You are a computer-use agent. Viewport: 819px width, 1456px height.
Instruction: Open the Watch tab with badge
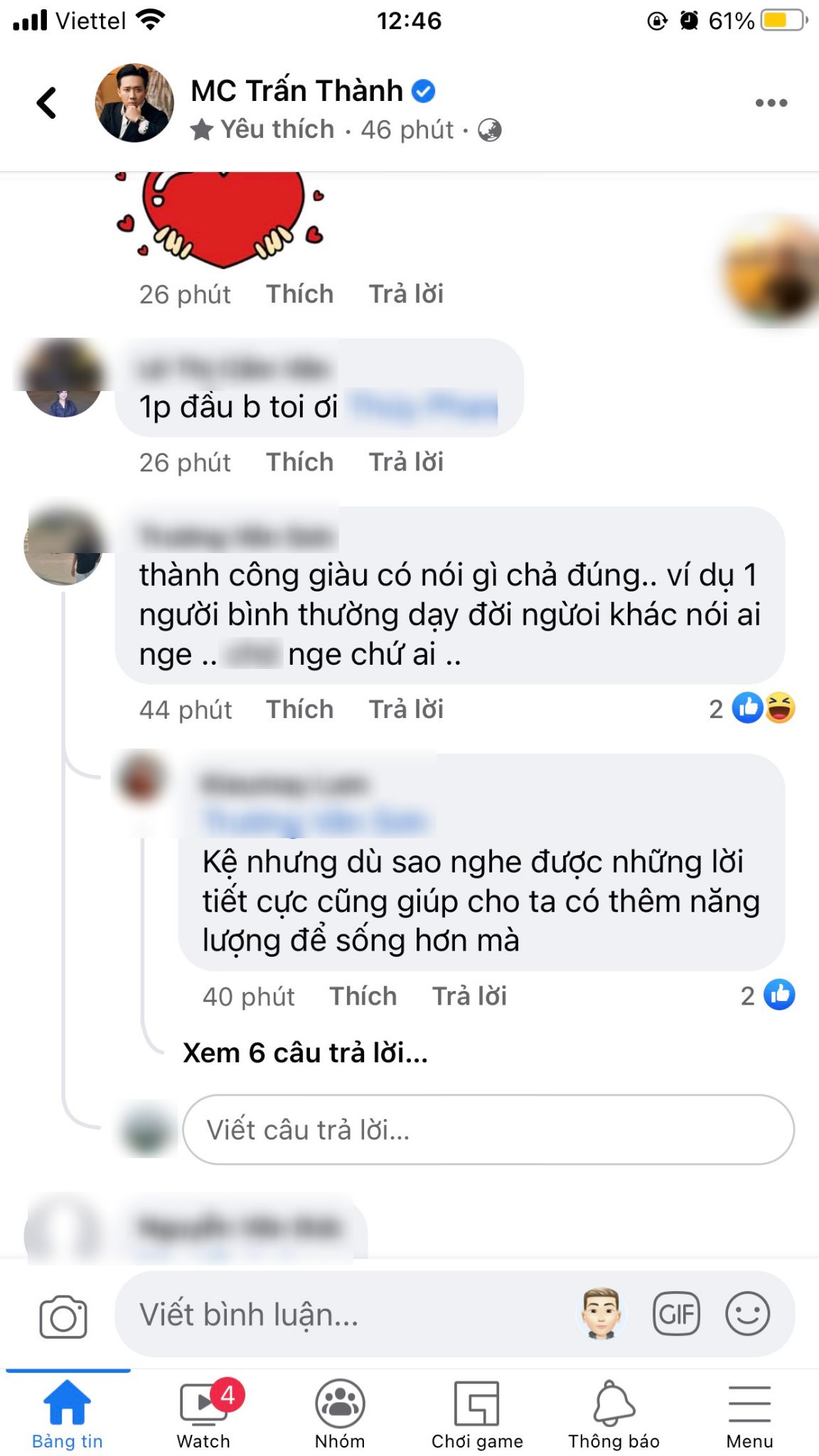pos(204,1415)
